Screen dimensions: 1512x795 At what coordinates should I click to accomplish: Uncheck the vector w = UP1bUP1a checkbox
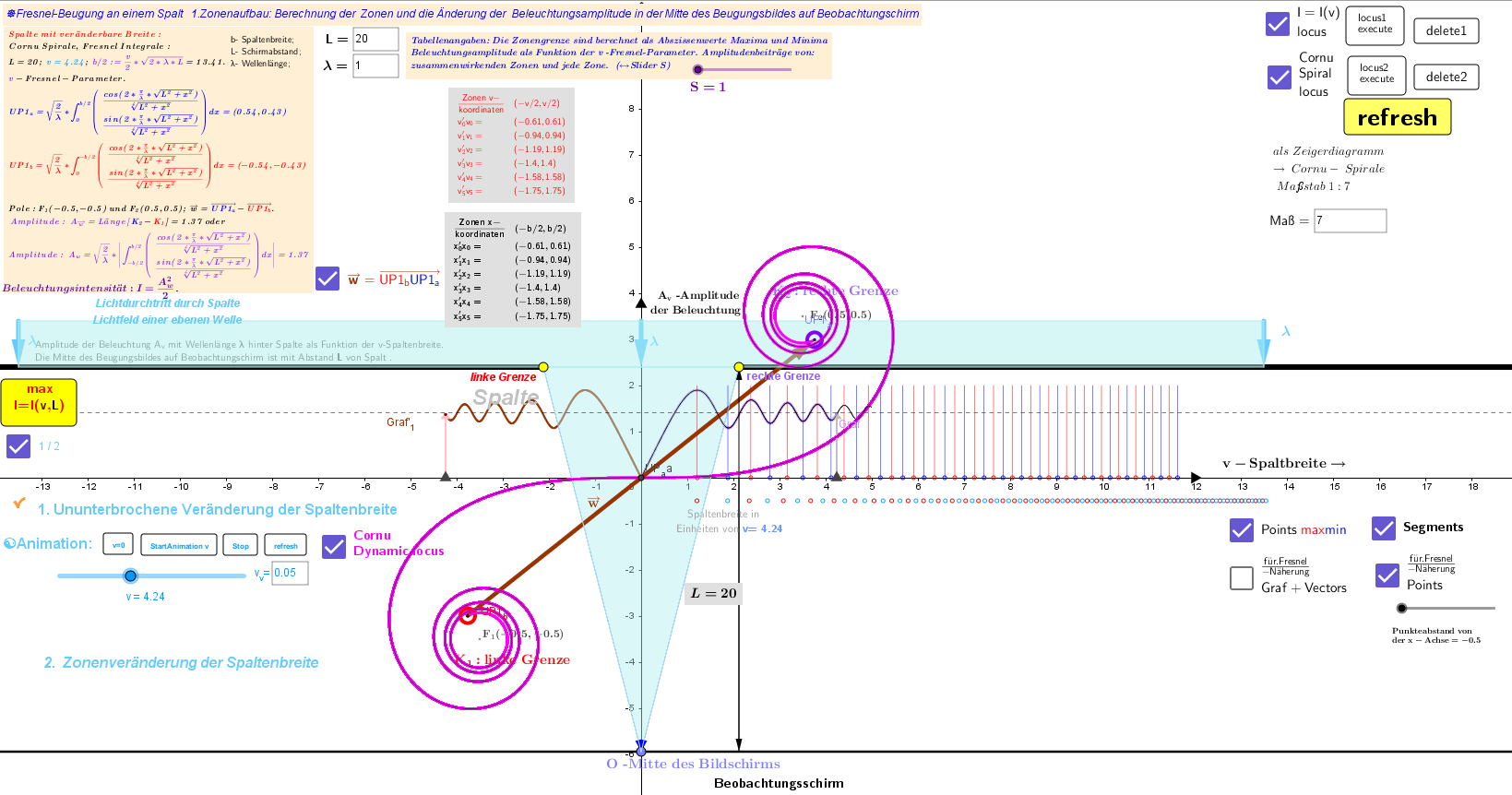(x=327, y=278)
